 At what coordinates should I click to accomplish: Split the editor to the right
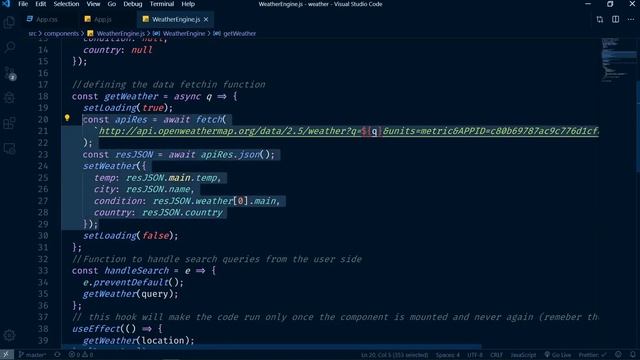(x=616, y=19)
